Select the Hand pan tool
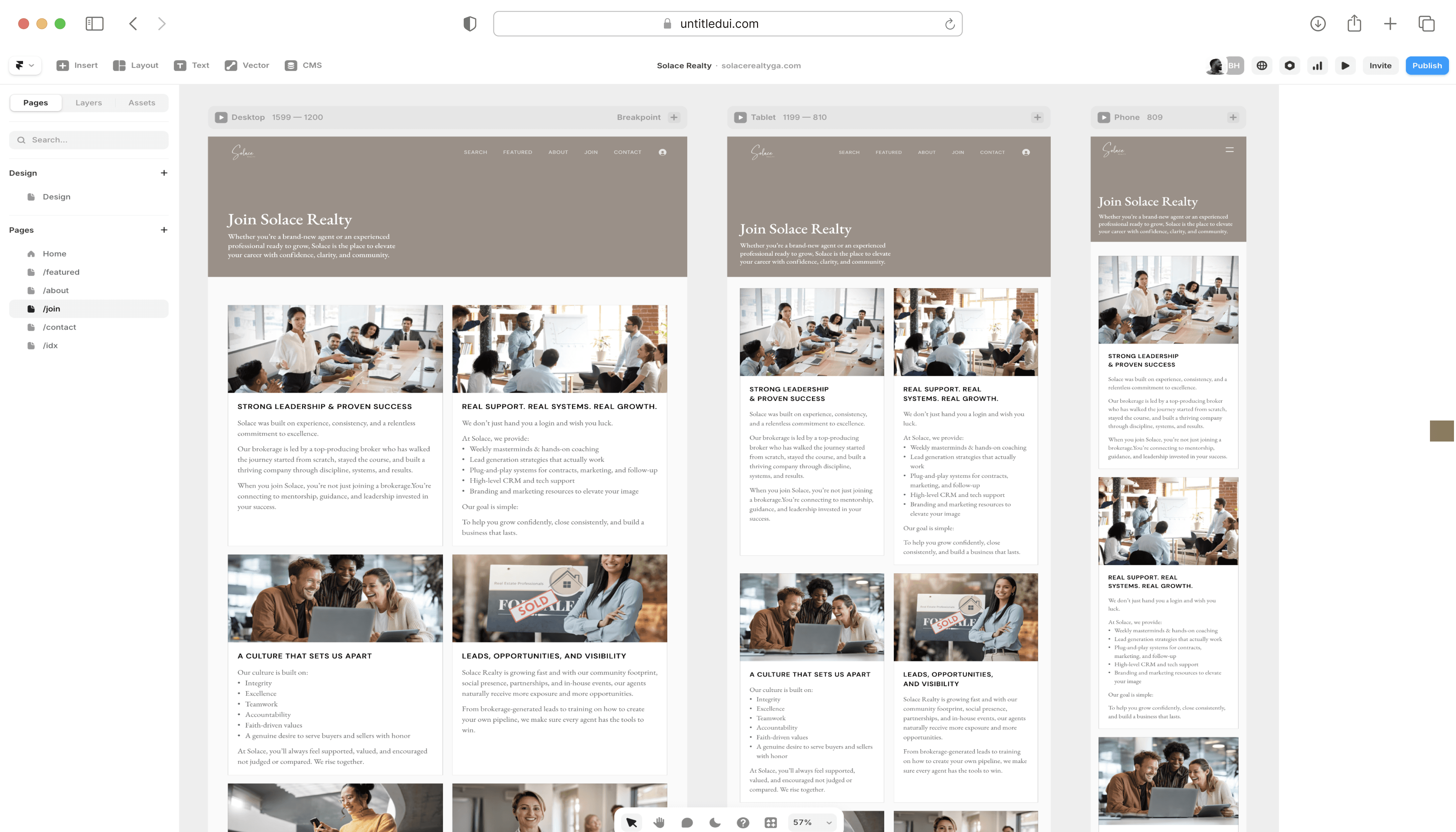This screenshot has width=1456, height=832. (x=659, y=822)
